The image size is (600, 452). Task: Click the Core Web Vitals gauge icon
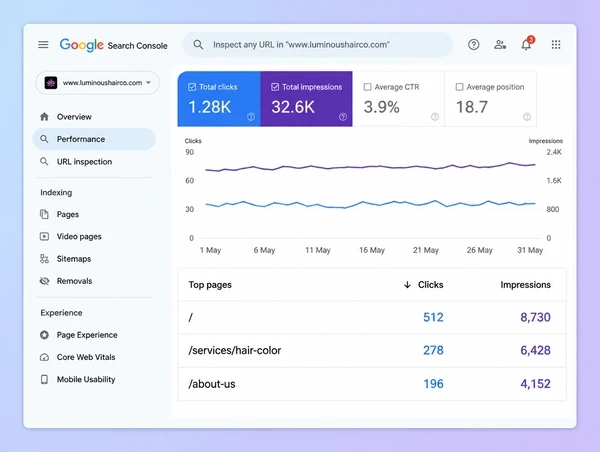pos(44,357)
